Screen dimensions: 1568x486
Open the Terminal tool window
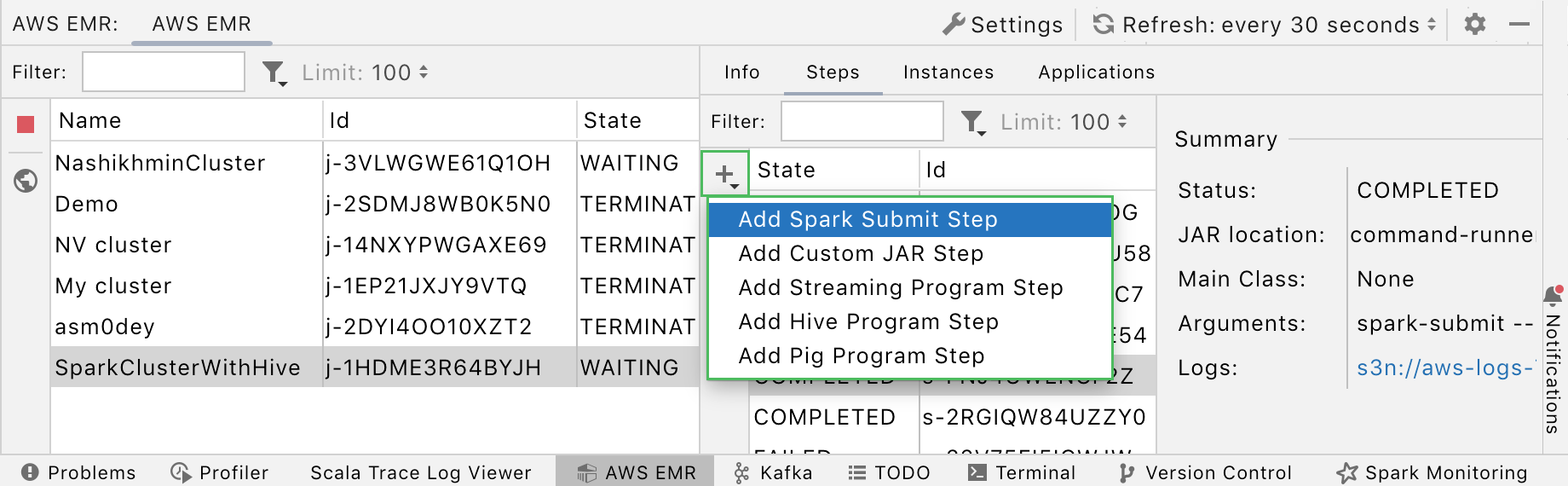click(x=1022, y=472)
